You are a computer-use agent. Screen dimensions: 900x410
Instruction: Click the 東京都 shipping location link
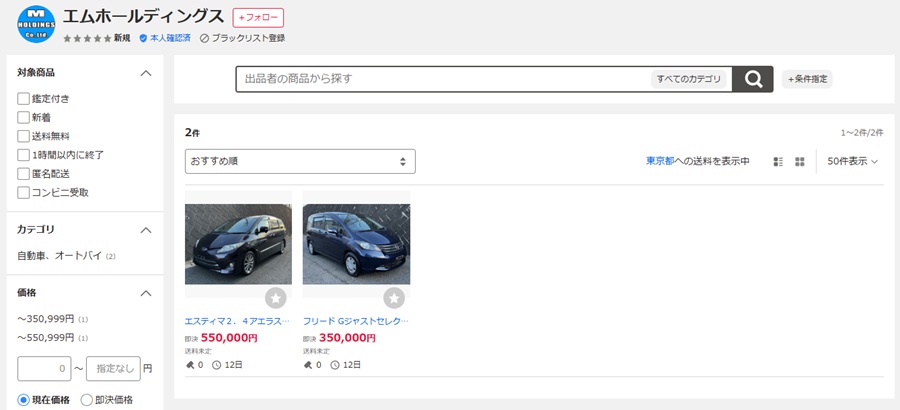(x=660, y=162)
